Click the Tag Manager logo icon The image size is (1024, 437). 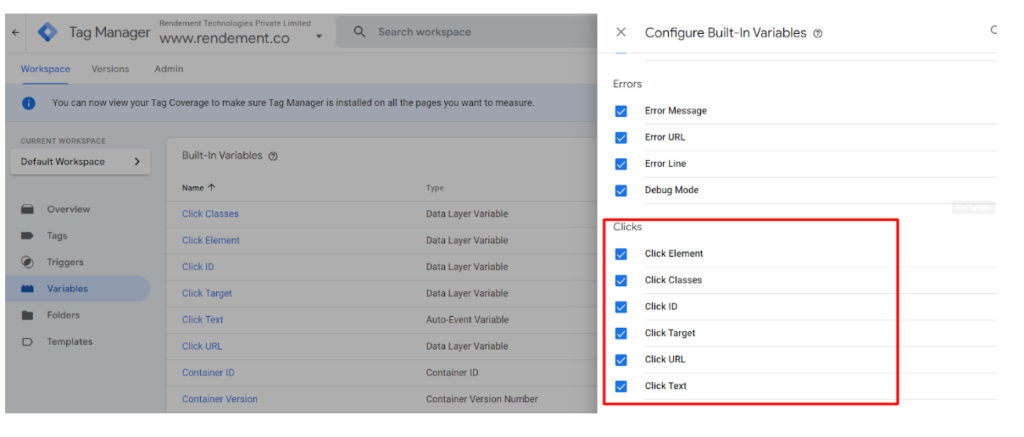(x=48, y=32)
